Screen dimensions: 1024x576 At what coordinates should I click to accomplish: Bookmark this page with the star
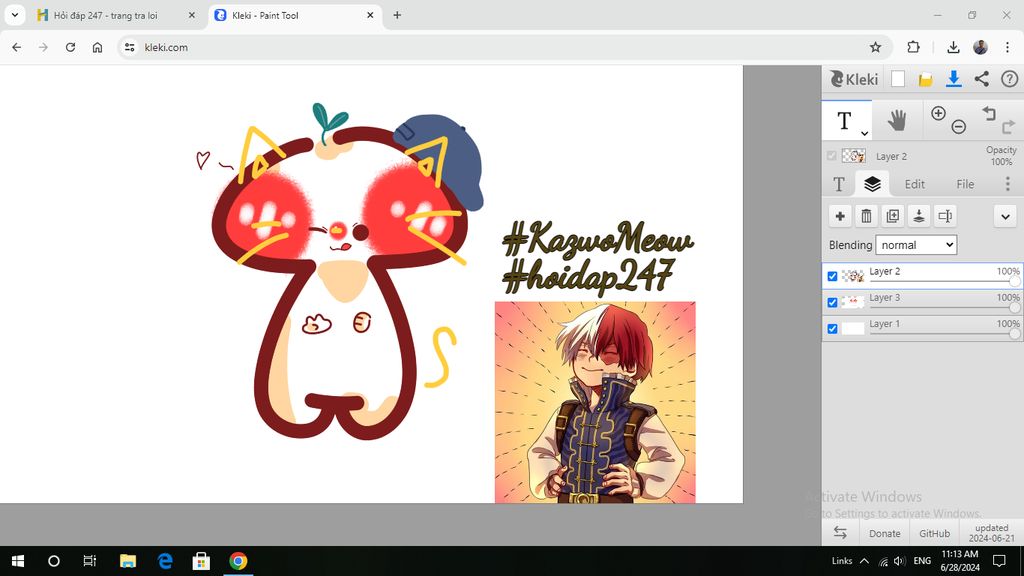click(x=875, y=47)
